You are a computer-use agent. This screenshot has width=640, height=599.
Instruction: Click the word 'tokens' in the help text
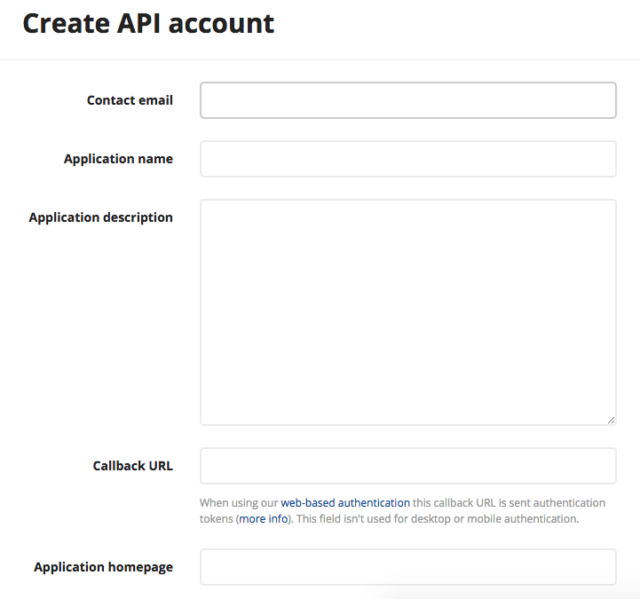(216, 519)
